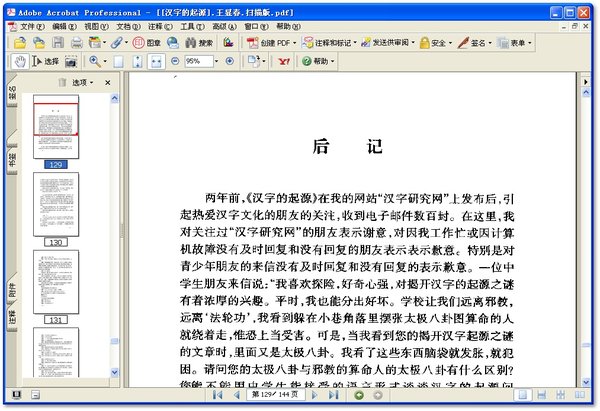The height and width of the screenshot is (411, 600).
Task: Toggle the fit width view icon
Action: point(156,62)
